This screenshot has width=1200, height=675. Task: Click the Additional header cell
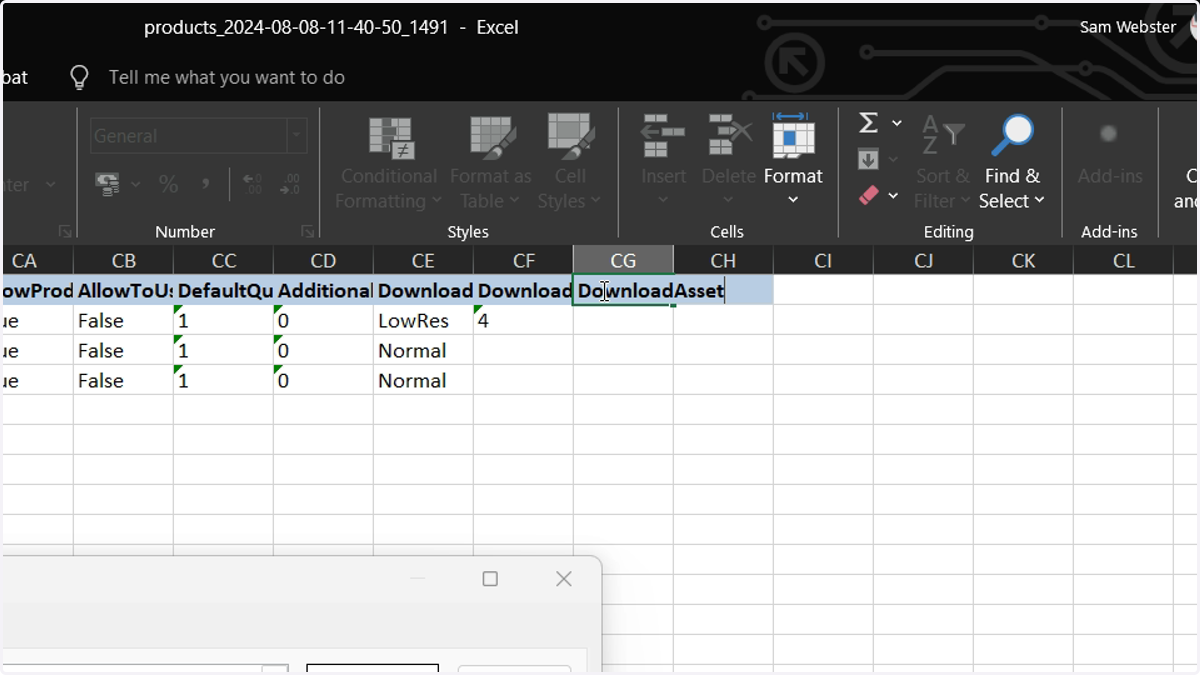[323, 291]
